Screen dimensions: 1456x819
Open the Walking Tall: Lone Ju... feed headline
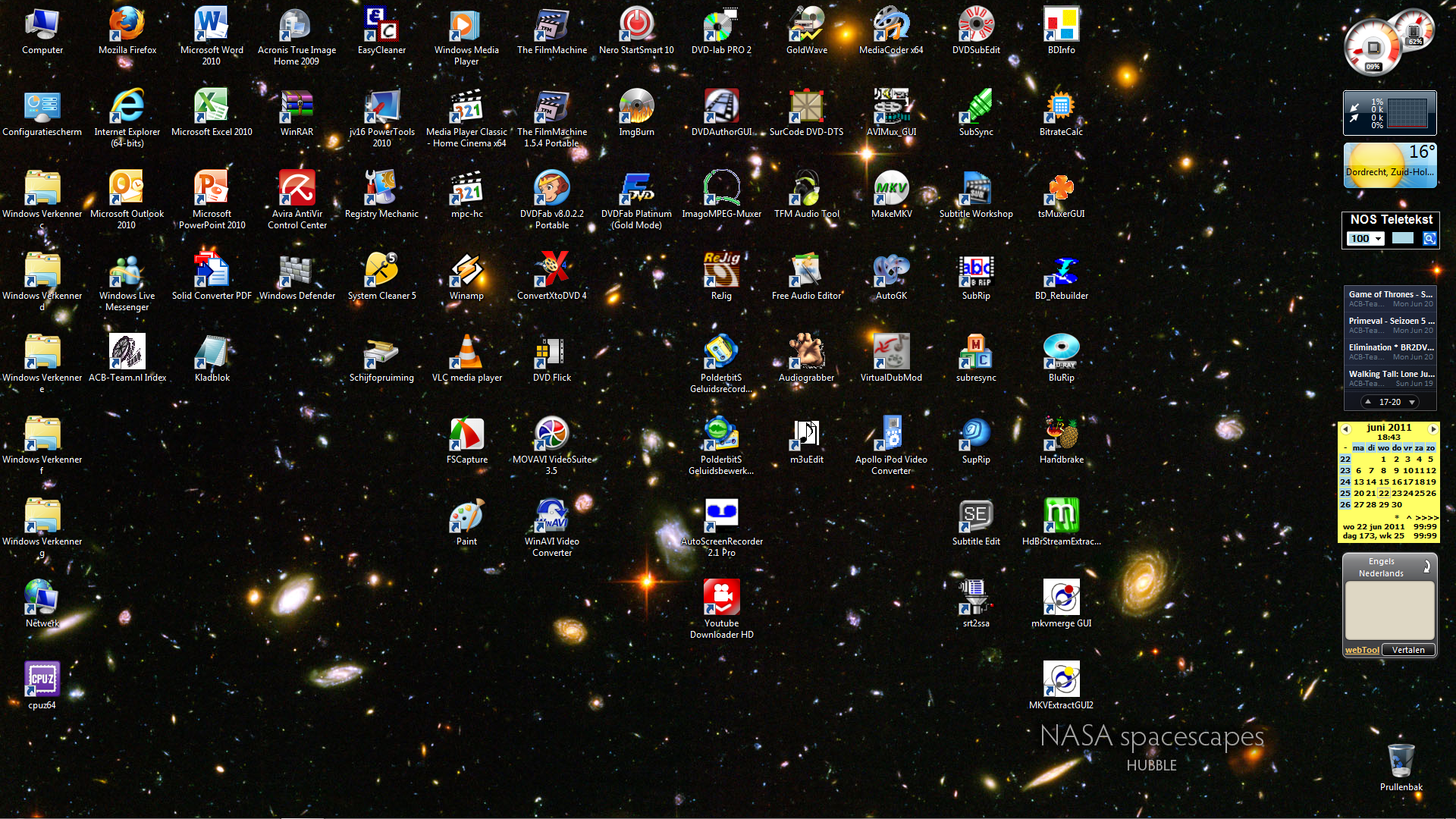[1391, 374]
